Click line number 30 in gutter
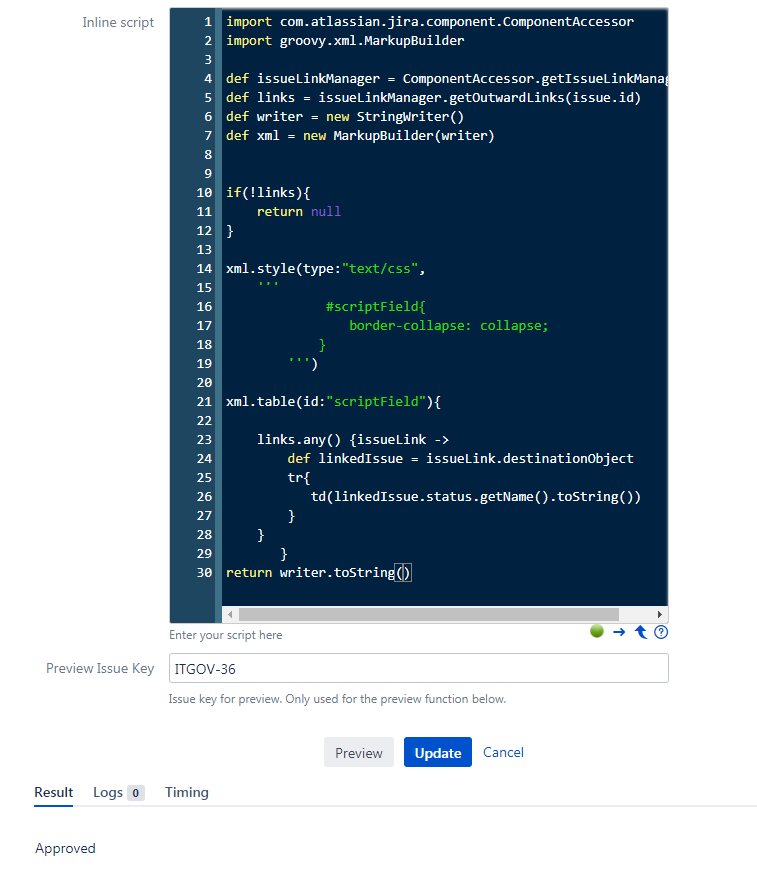 click(204, 572)
